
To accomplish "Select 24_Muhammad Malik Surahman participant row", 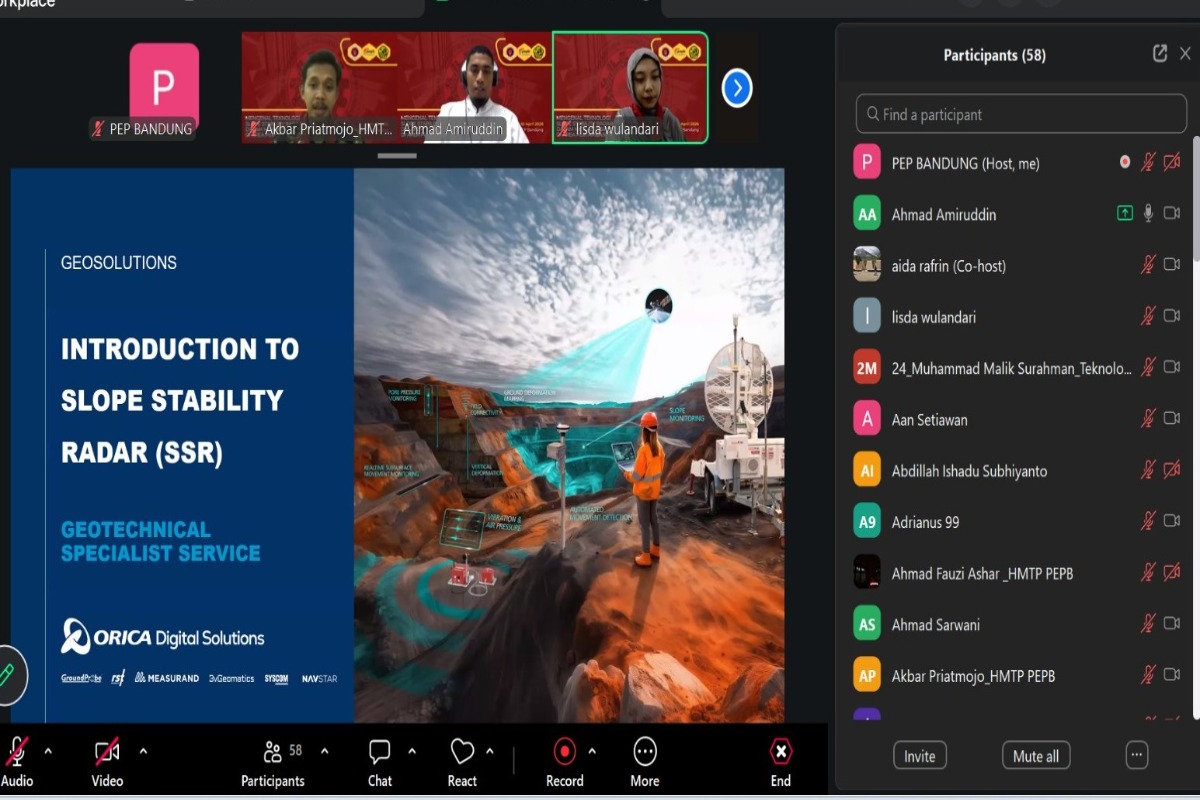I will click(x=1018, y=367).
